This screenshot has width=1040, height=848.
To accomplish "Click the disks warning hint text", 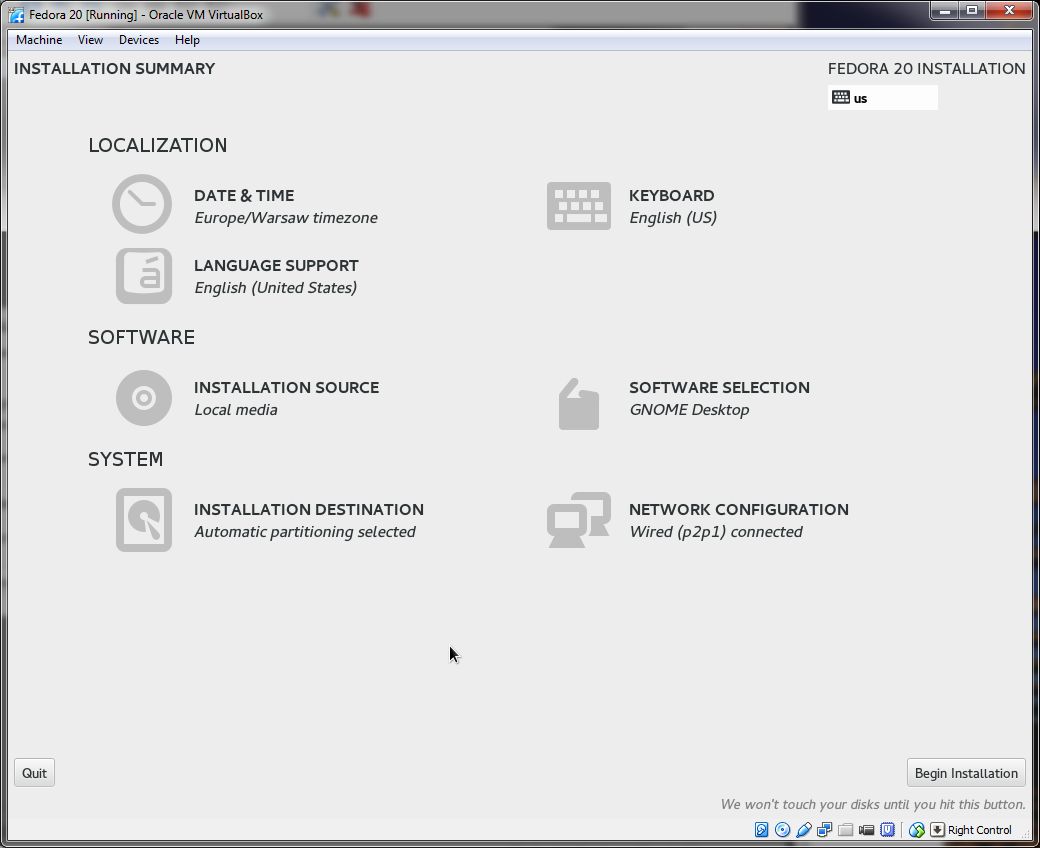I will tap(873, 804).
